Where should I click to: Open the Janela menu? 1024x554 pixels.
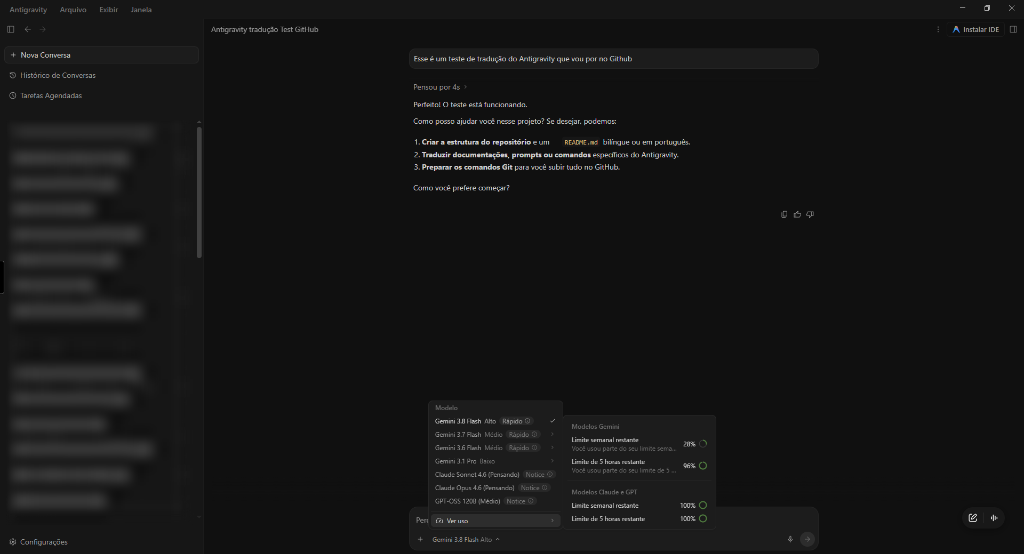point(141,10)
